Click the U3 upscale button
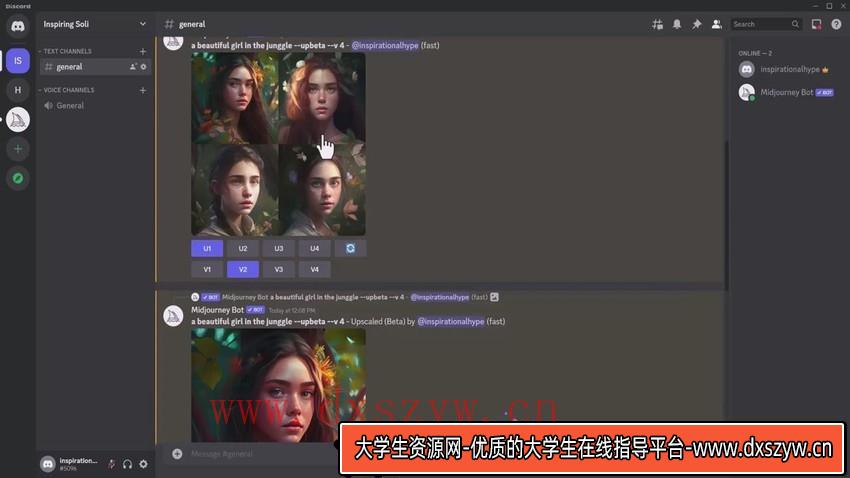Image resolution: width=850 pixels, height=478 pixels. pos(279,248)
